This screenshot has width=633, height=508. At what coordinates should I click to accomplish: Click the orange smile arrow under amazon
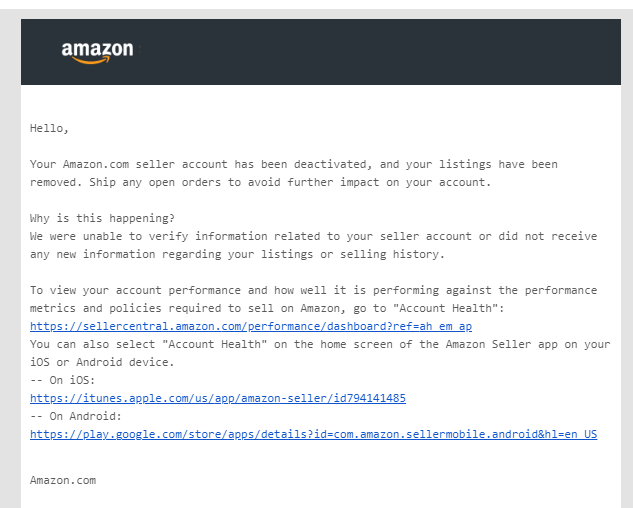(x=91, y=60)
